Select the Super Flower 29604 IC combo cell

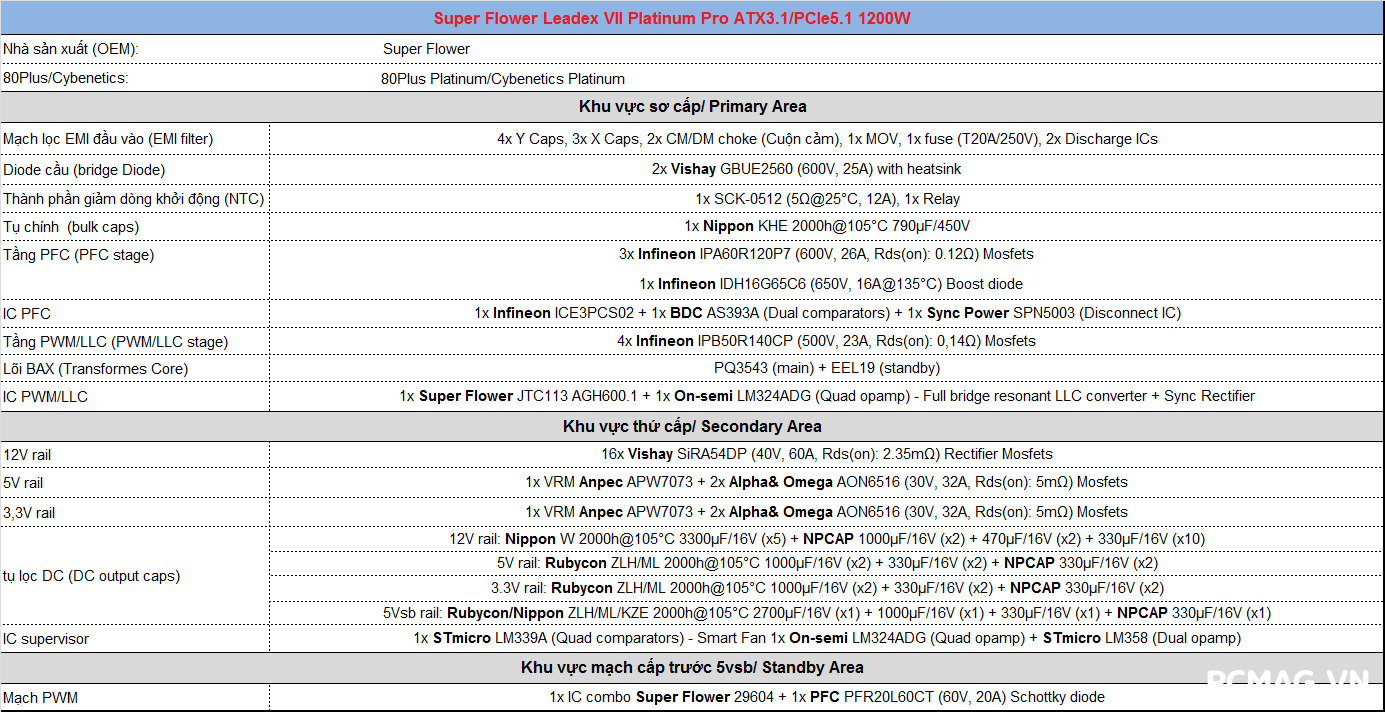(826, 697)
